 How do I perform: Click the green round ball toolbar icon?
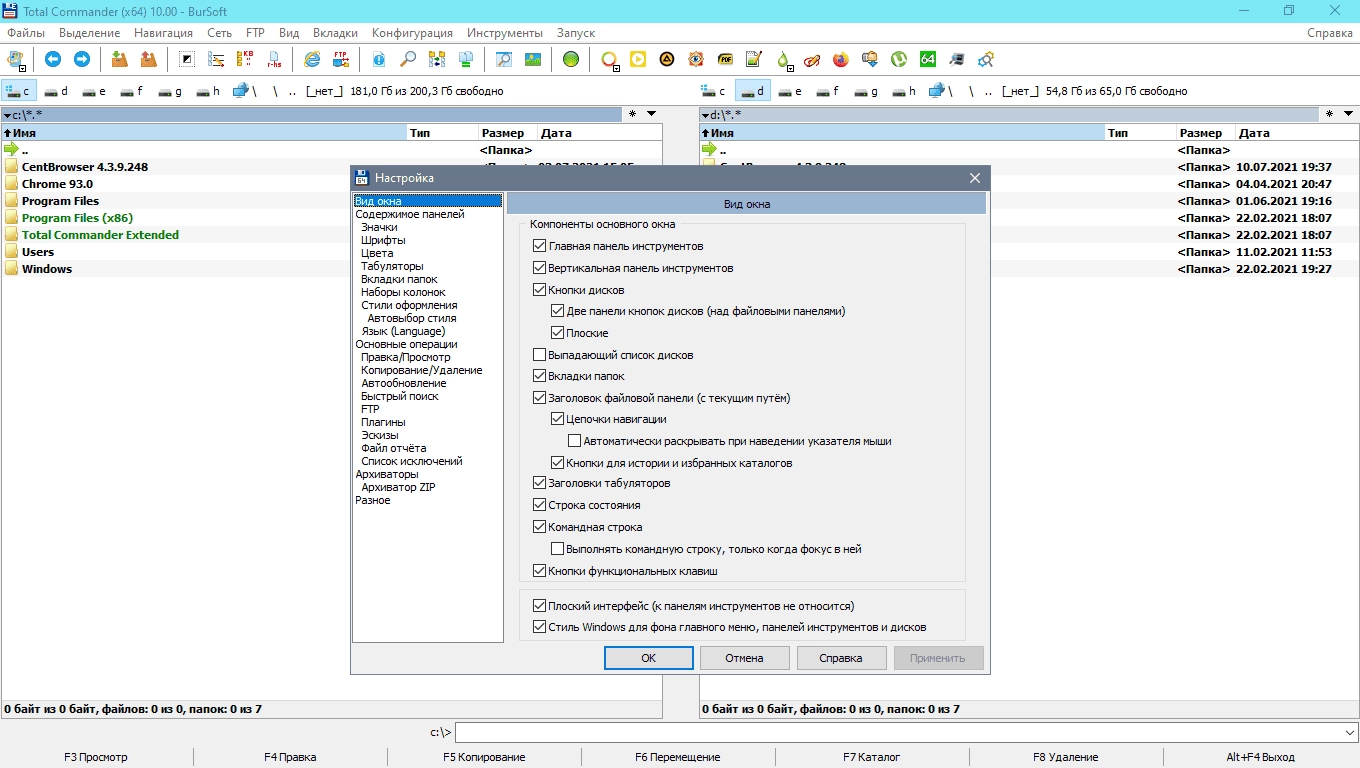tap(571, 59)
